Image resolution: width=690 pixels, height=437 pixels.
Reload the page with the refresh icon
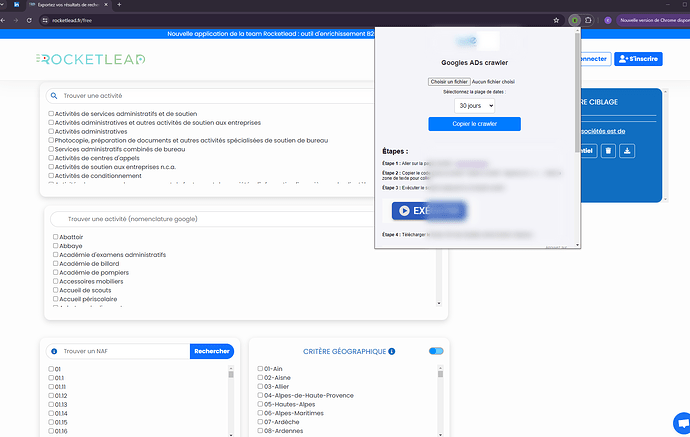click(x=29, y=20)
